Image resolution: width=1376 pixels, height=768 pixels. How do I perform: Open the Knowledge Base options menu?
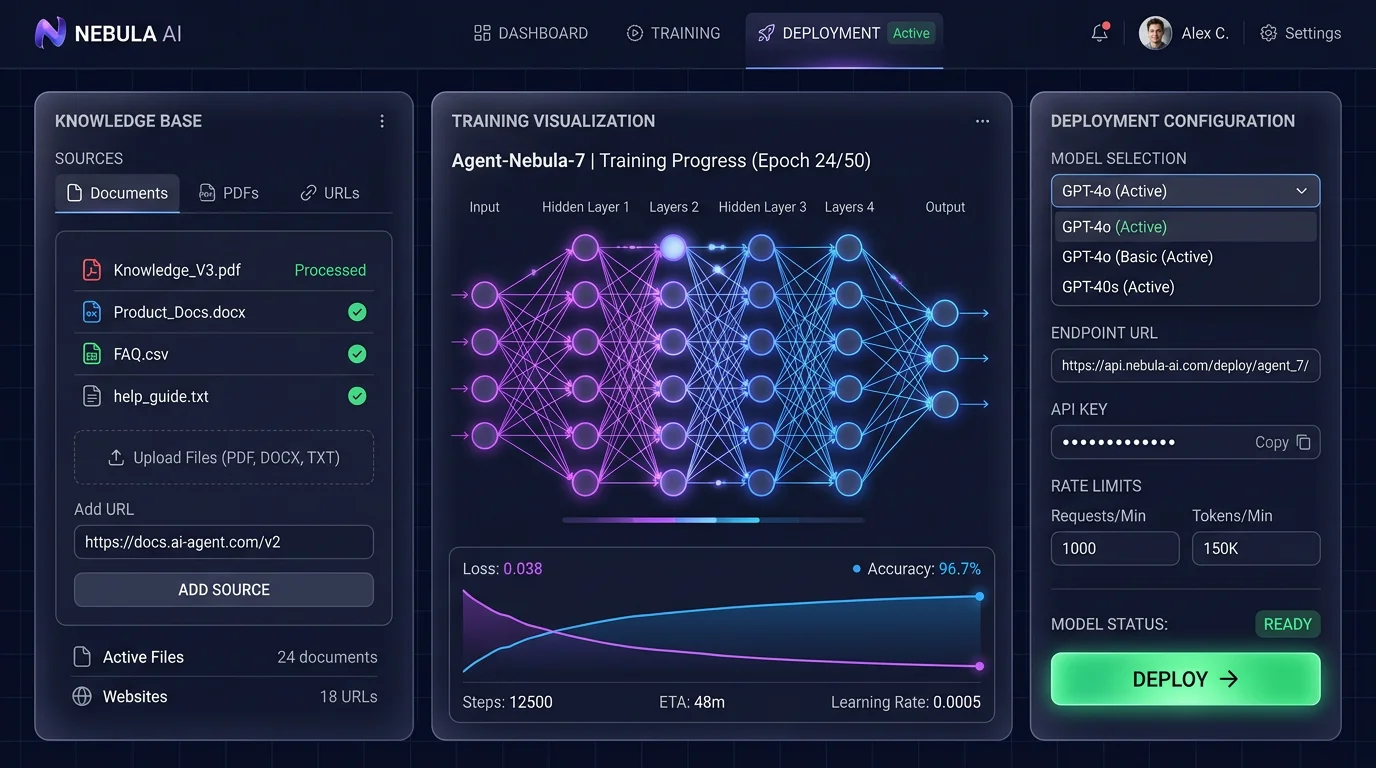point(382,120)
